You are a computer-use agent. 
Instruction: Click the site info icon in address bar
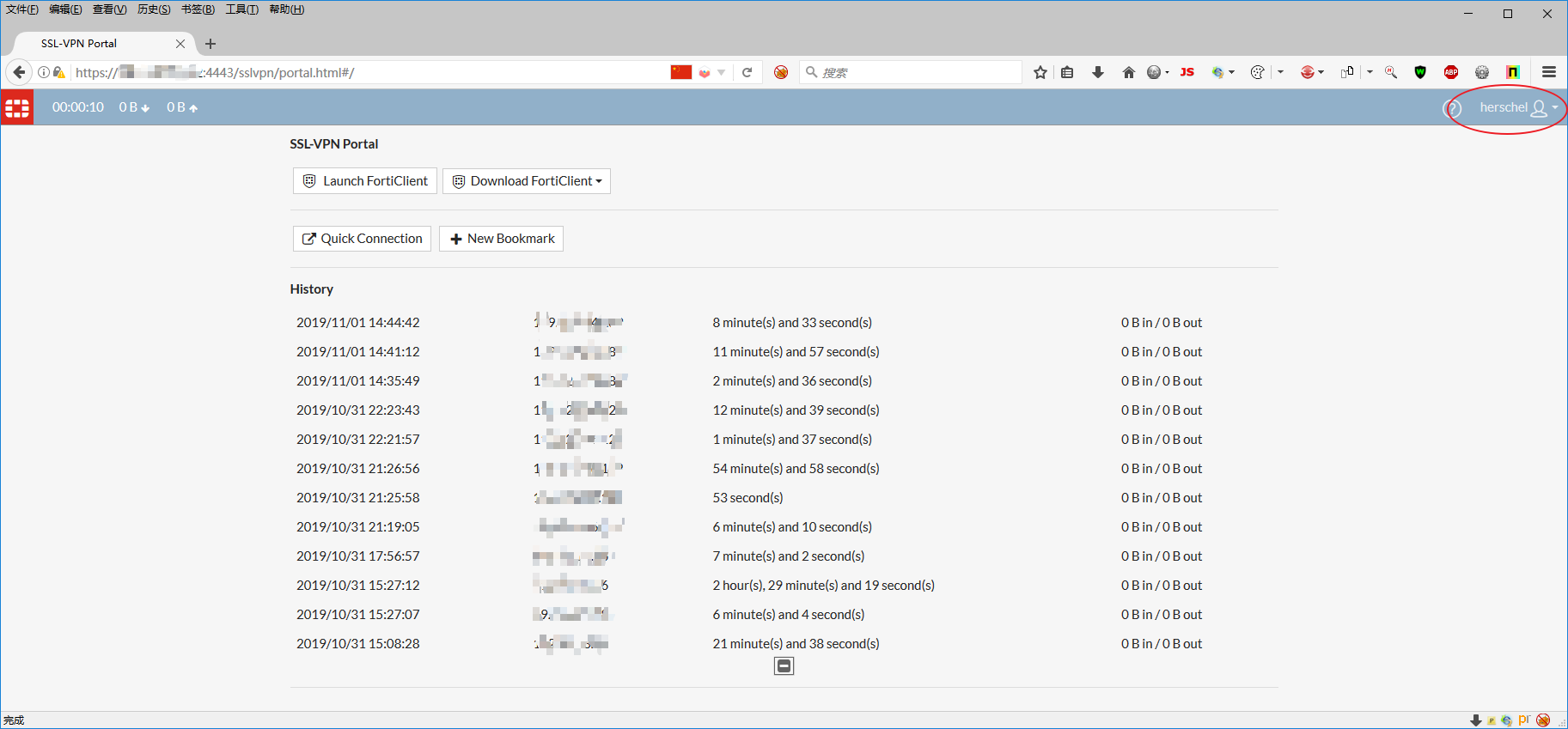click(x=43, y=72)
